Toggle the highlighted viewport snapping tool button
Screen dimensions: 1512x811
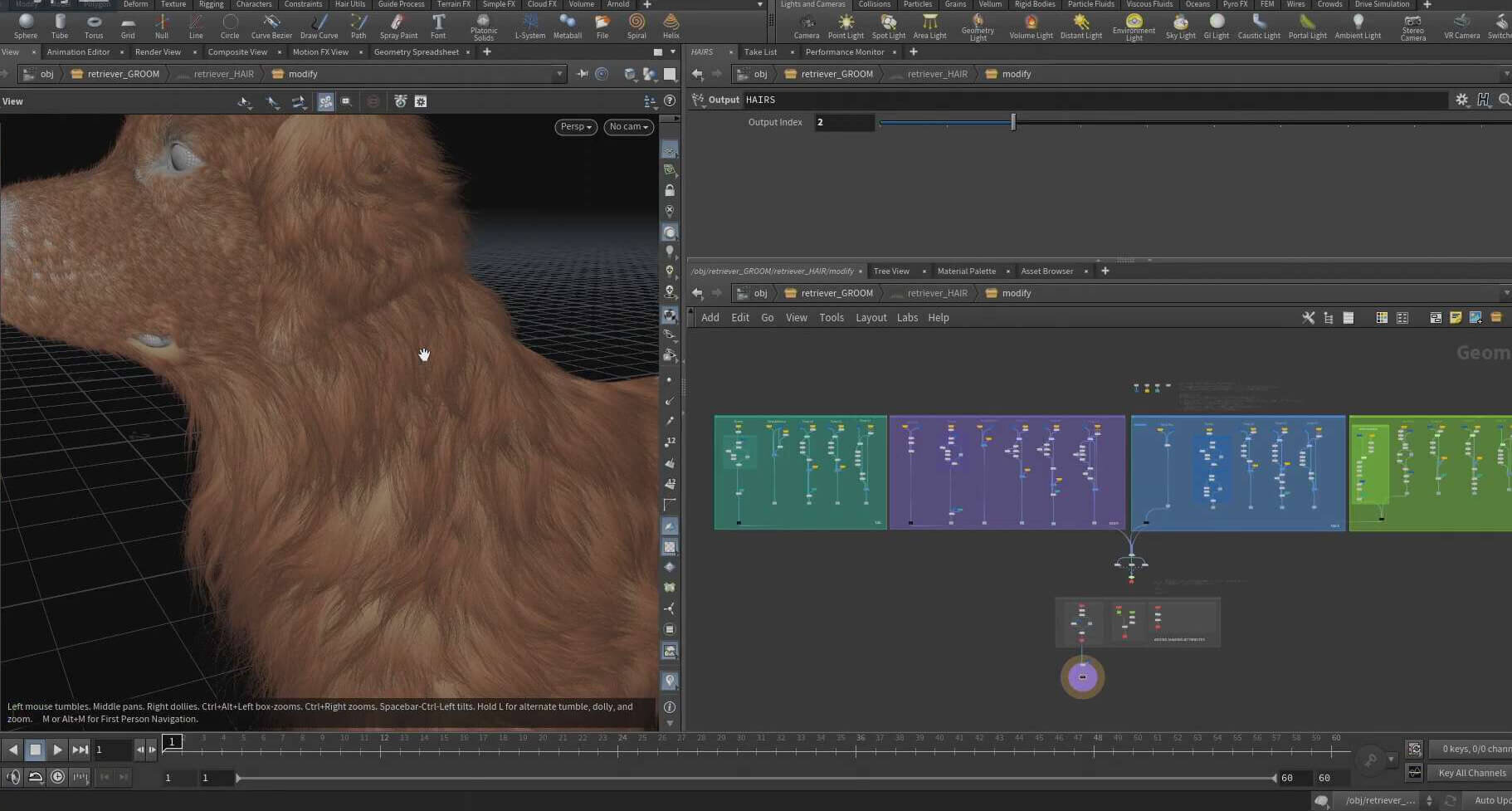pos(325,101)
